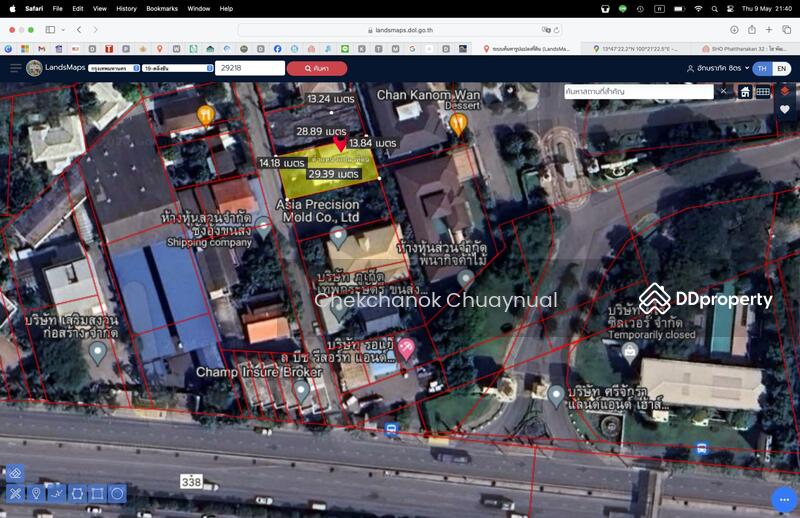Select the polyline measuring tool

click(56, 494)
